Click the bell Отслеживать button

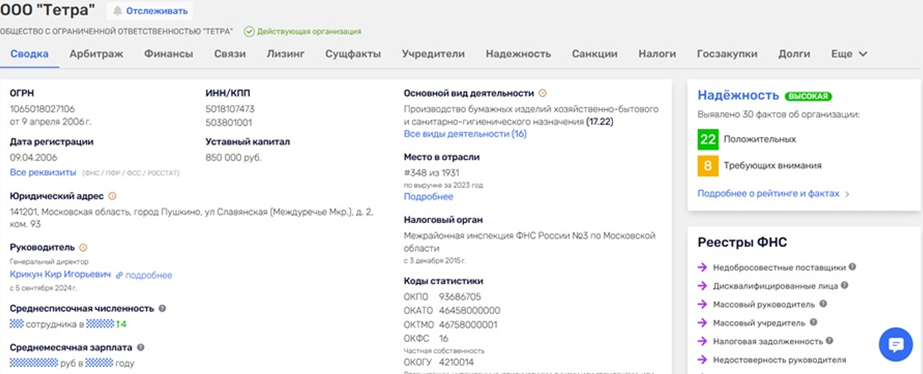(x=150, y=11)
